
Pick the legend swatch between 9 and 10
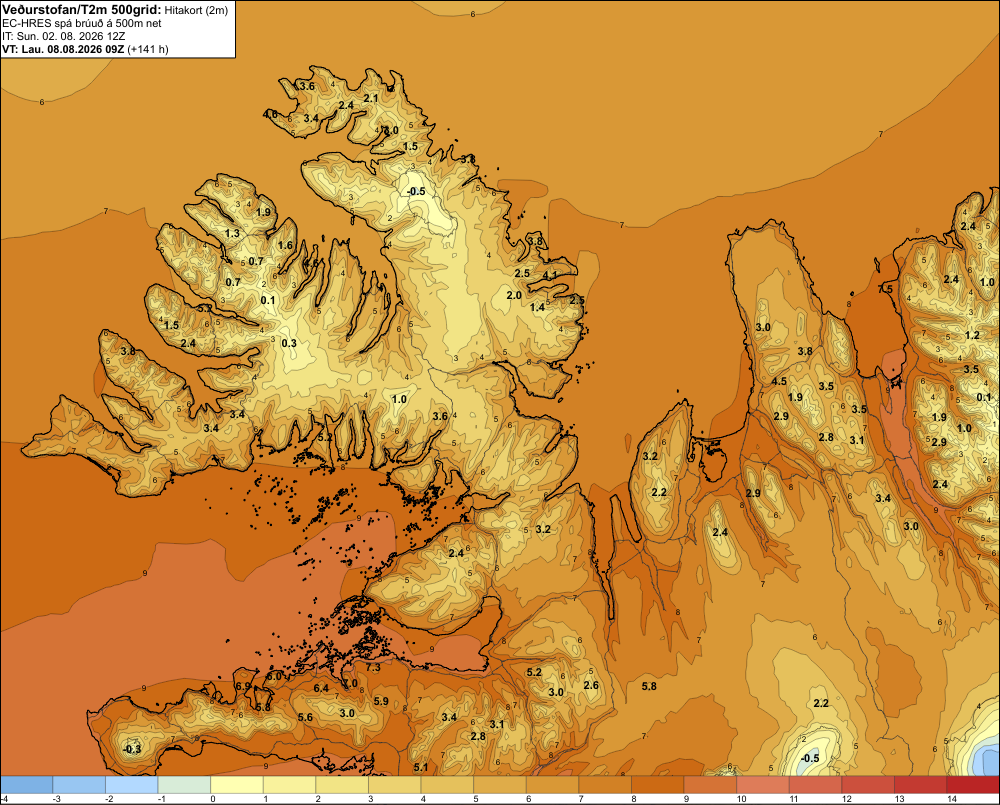[710, 785]
